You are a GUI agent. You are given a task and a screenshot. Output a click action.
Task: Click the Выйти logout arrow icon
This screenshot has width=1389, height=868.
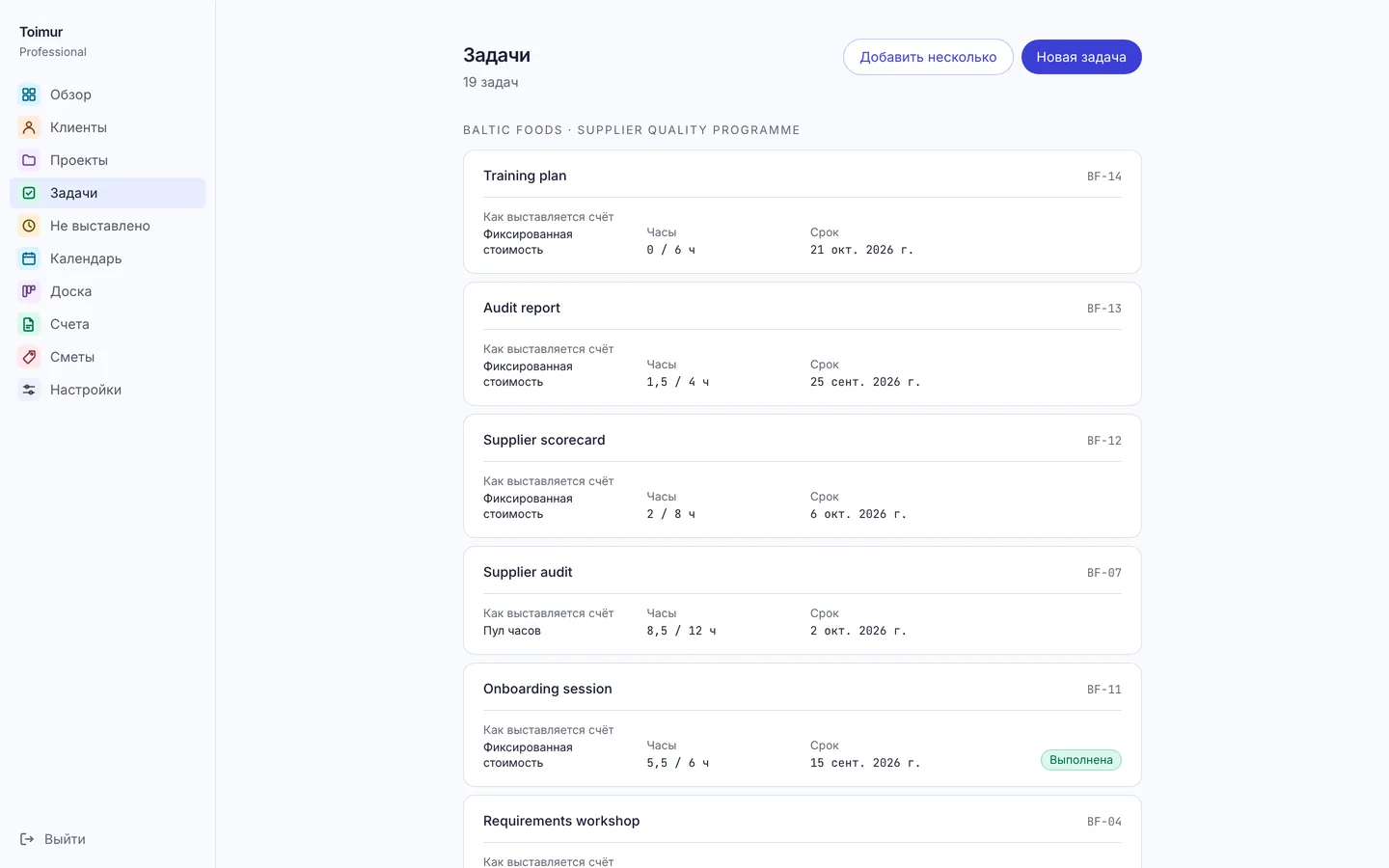[x=27, y=839]
